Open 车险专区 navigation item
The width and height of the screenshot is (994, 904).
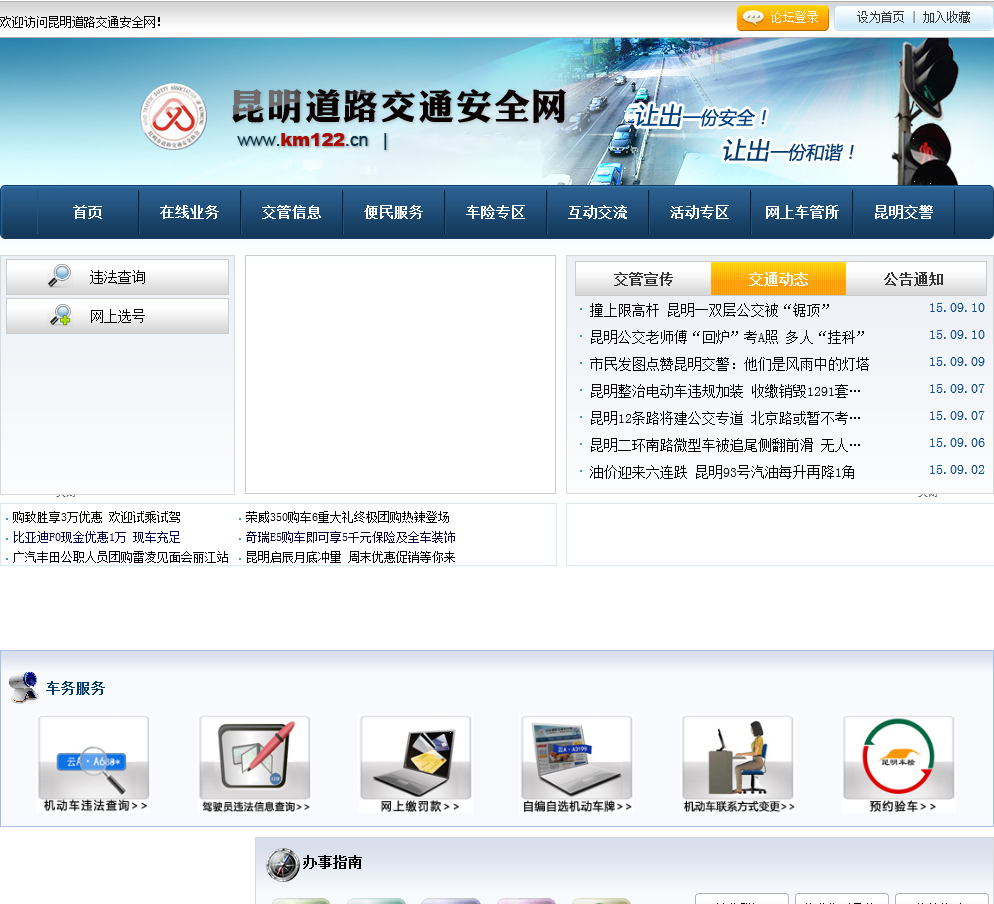pyautogui.click(x=495, y=212)
